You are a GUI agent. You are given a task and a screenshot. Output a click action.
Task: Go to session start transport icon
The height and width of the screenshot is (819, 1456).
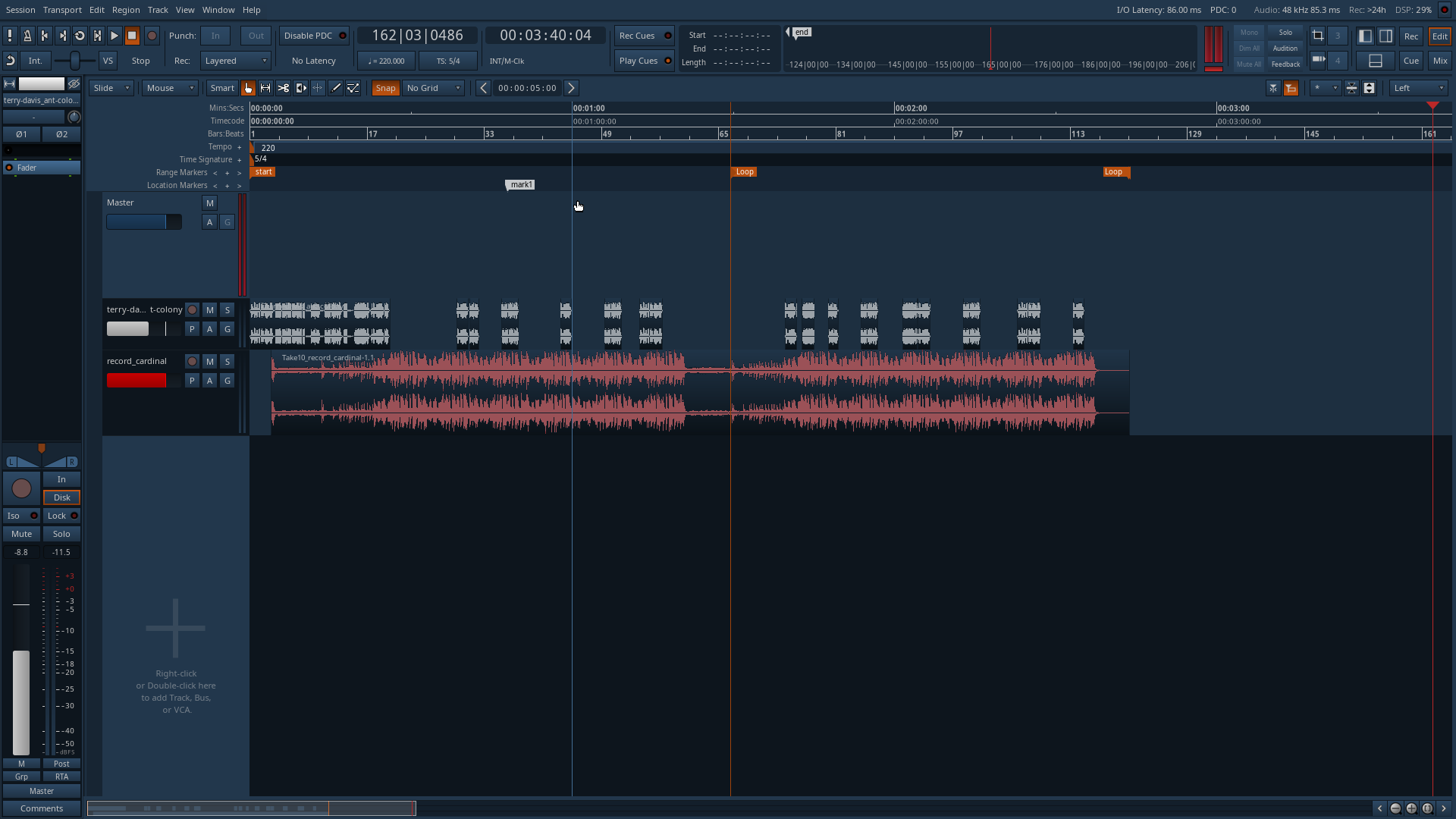tap(45, 36)
